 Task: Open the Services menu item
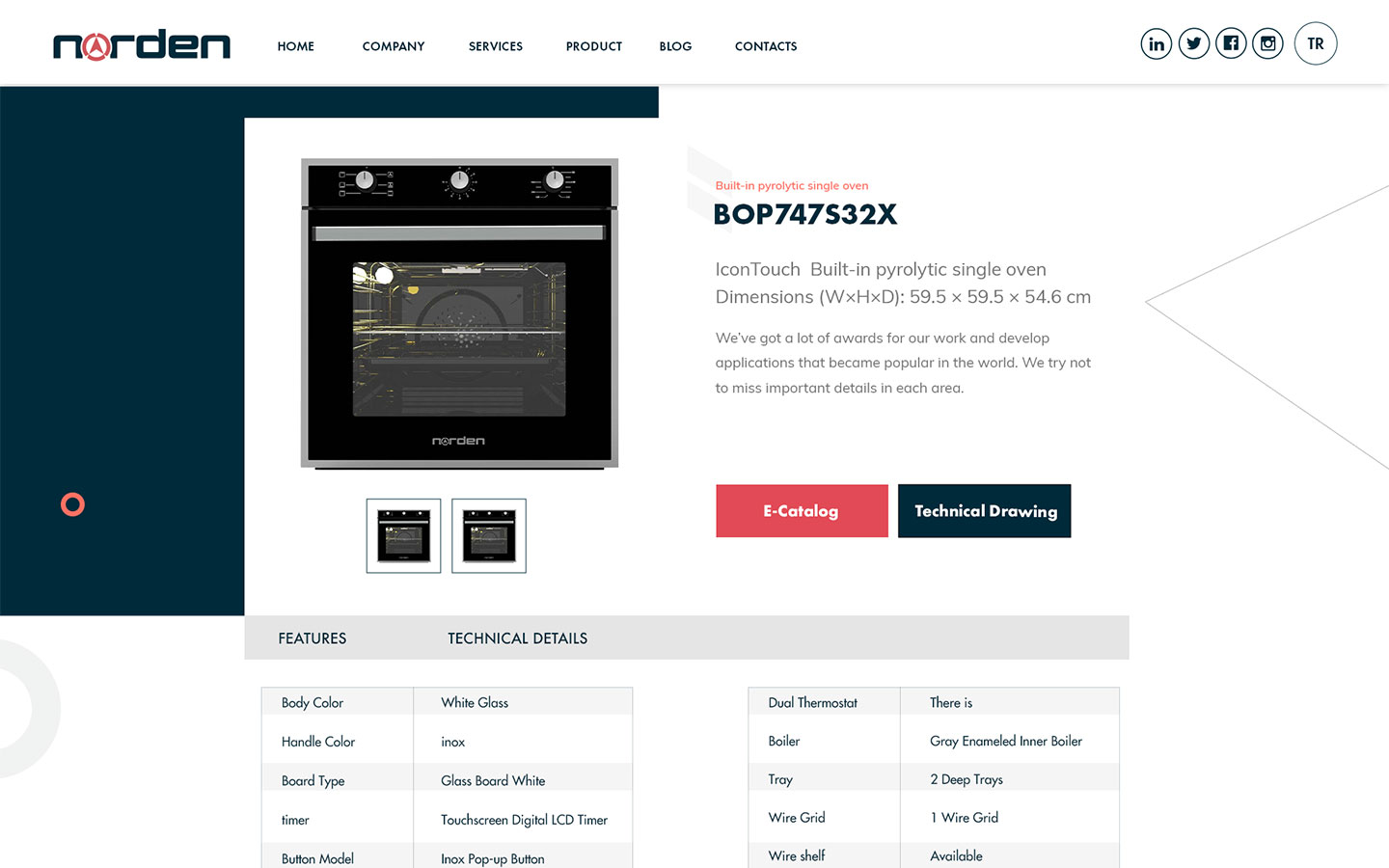click(495, 46)
